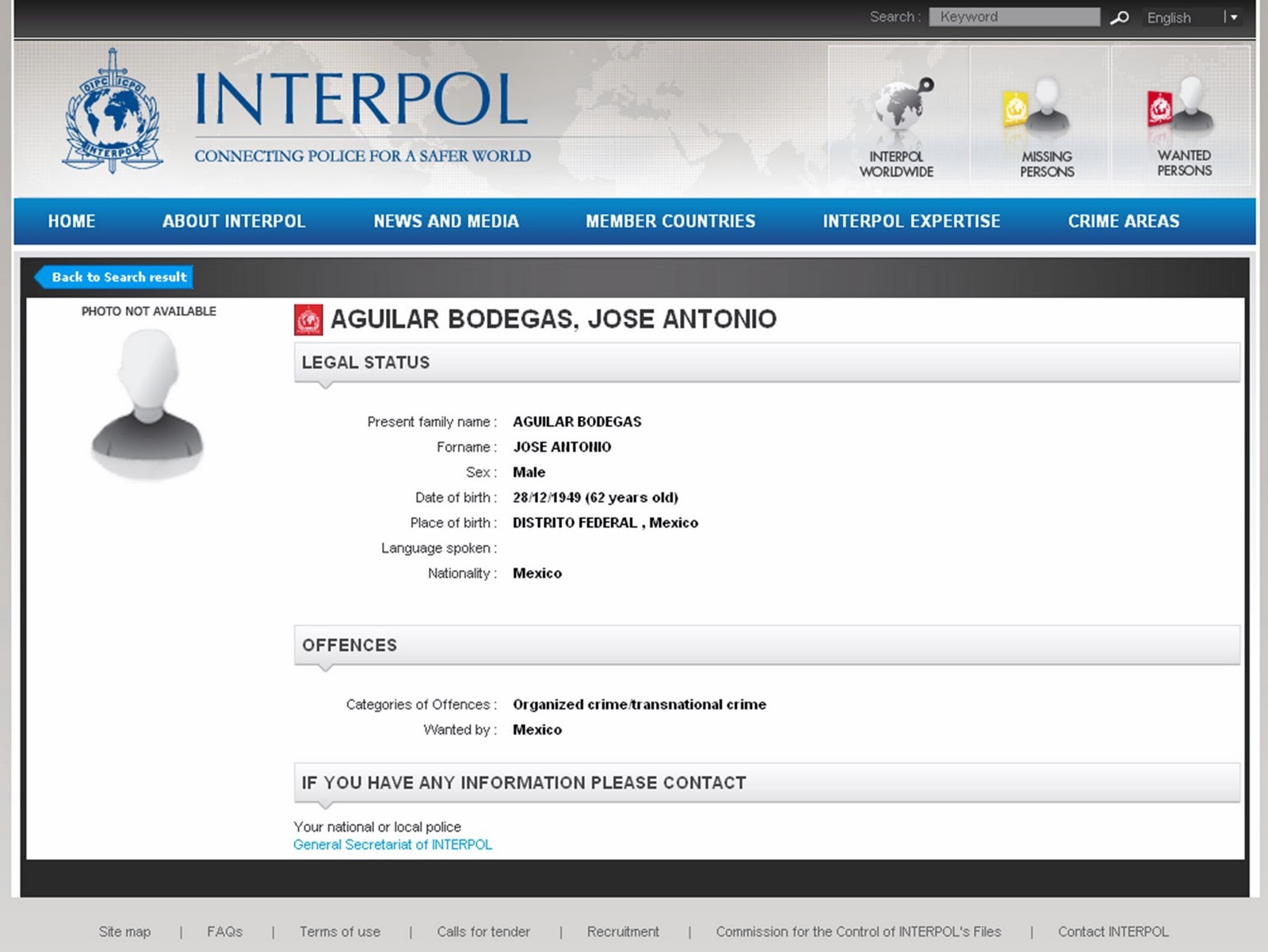Open the Interpol Expertise menu
1268x952 pixels.
[x=911, y=221]
